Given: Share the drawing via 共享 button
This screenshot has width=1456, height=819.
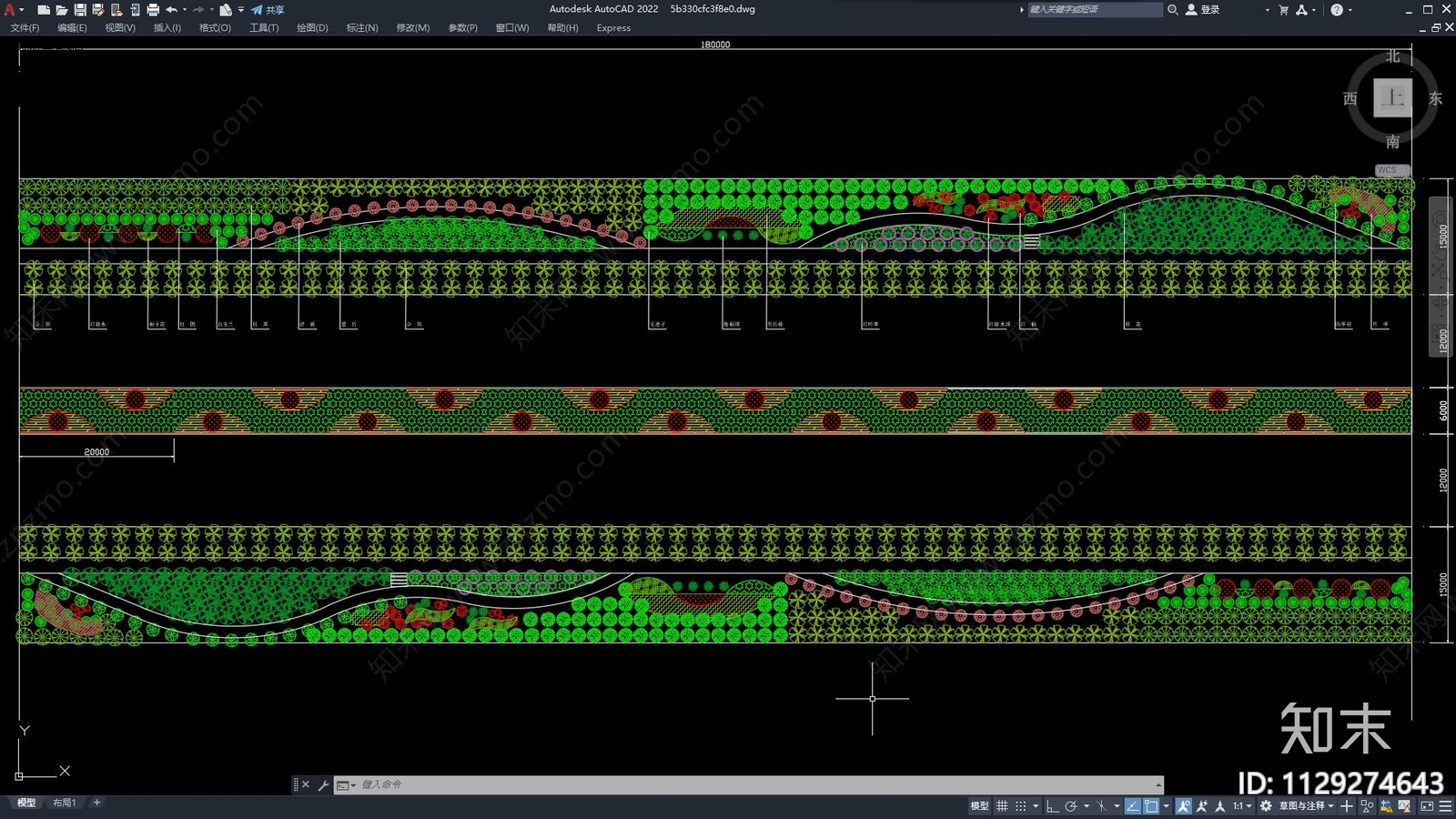Looking at the screenshot, I should 268,10.
